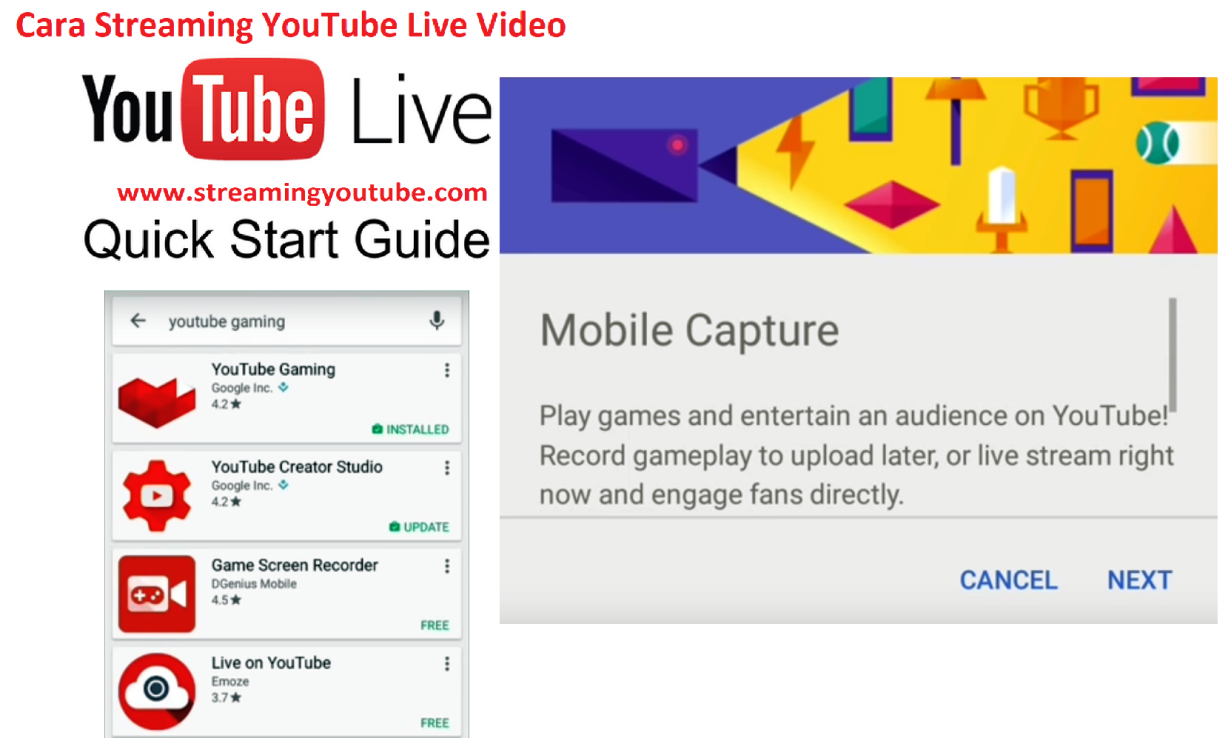This screenshot has height=738, width=1228.
Task: Tap UPDATE for YouTube Creator Studio
Action: (419, 527)
